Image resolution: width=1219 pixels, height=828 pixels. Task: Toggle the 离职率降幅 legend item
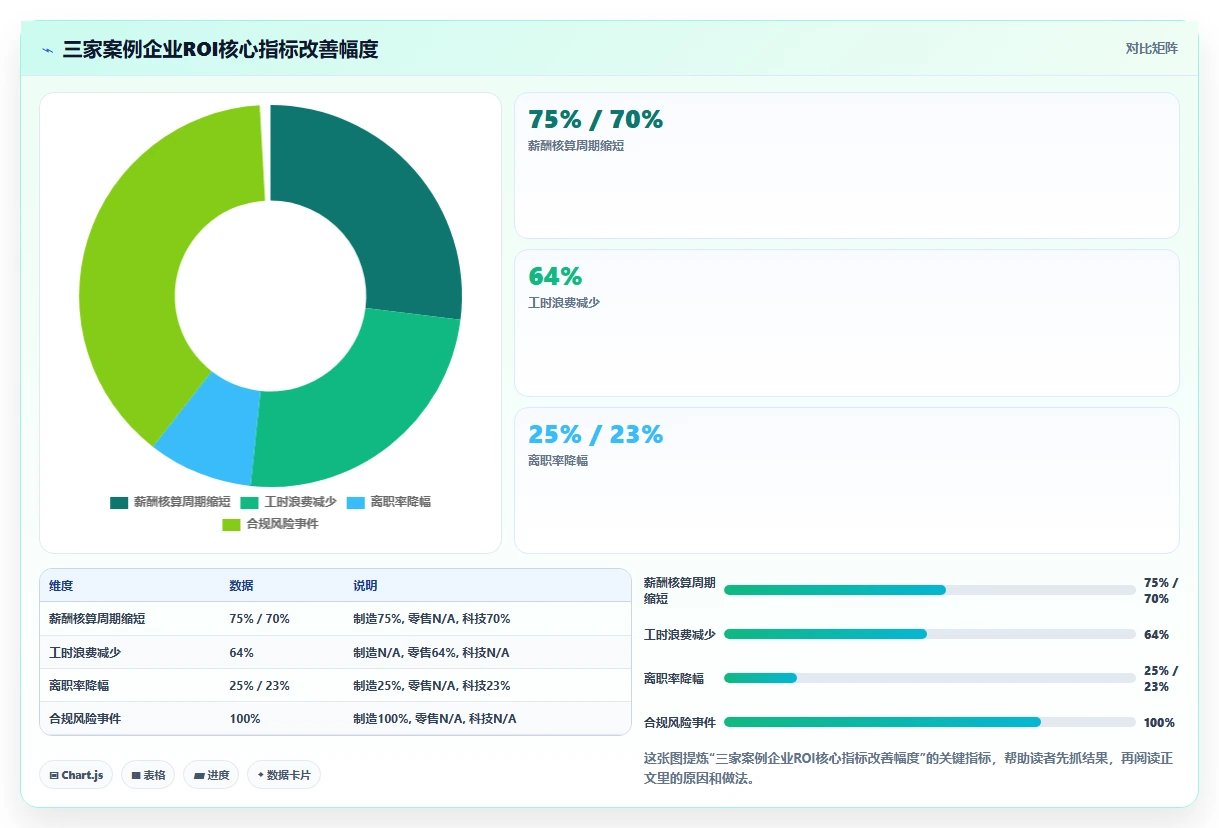click(389, 502)
